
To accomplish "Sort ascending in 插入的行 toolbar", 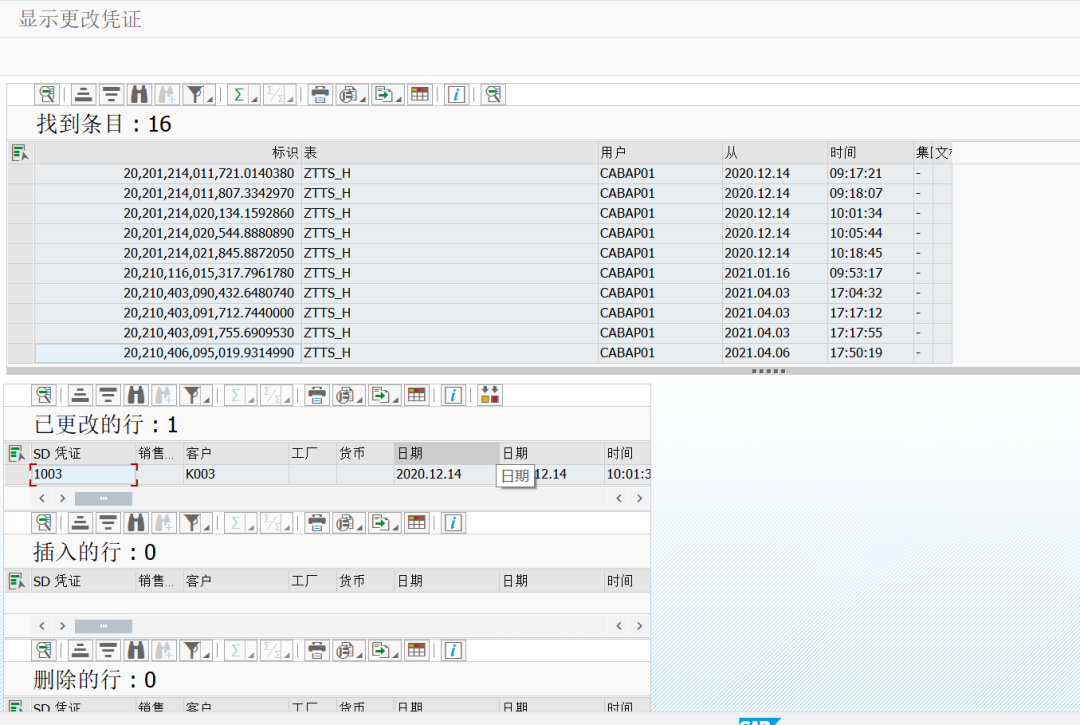I will (x=81, y=523).
